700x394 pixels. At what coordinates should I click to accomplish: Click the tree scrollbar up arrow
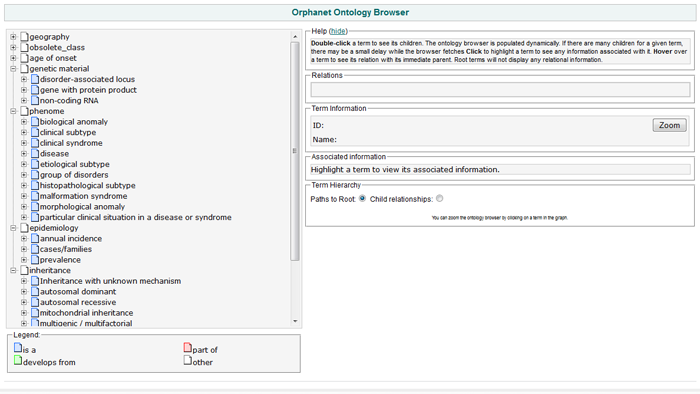tap(295, 37)
